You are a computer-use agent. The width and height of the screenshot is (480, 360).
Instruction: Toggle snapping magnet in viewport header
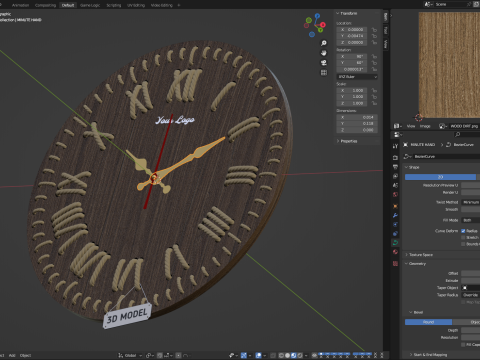coord(160,355)
